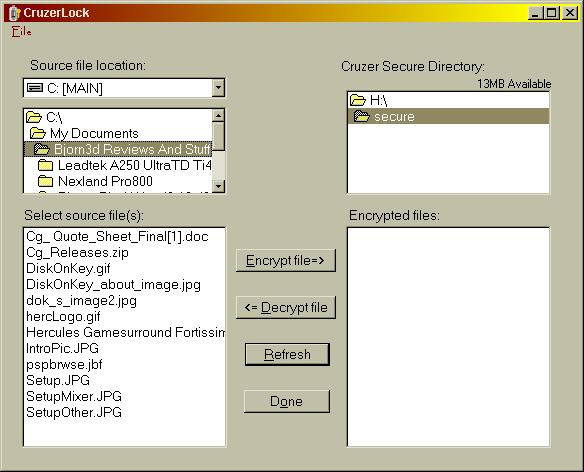Select the My Documents folder text
This screenshot has width=584, height=472.
(x=94, y=133)
